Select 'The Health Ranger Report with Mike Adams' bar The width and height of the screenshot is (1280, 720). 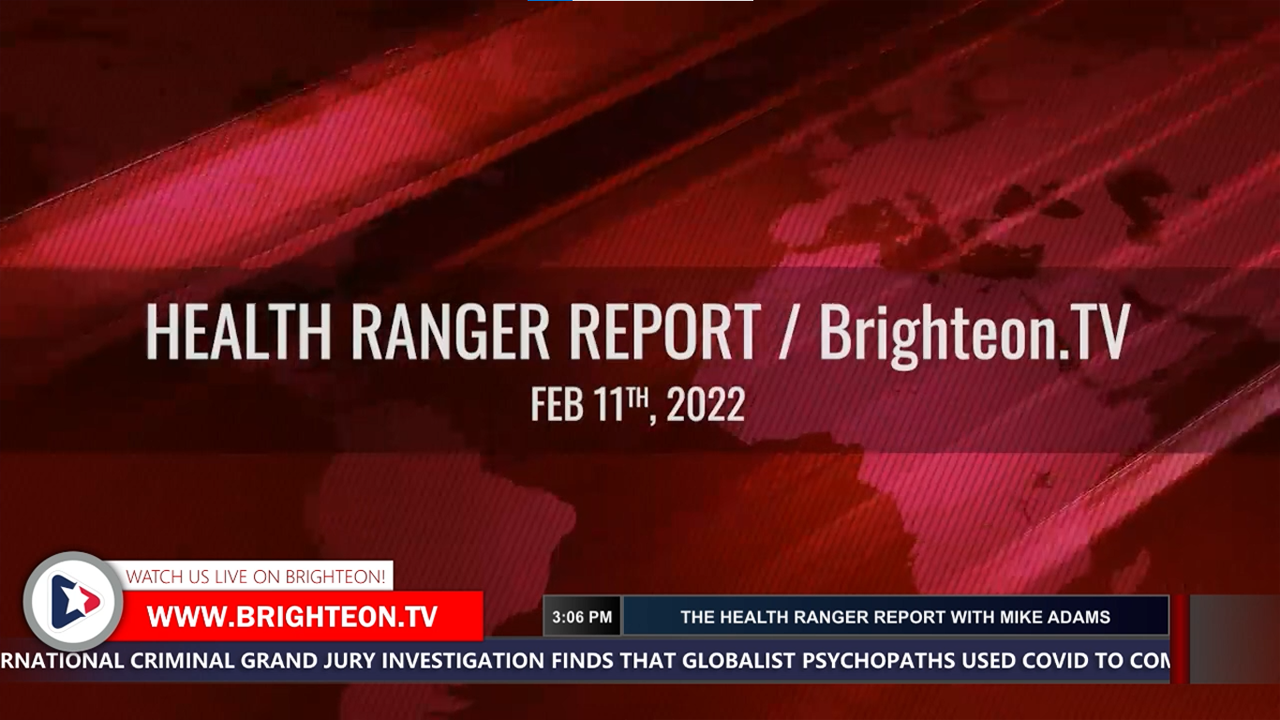895,617
